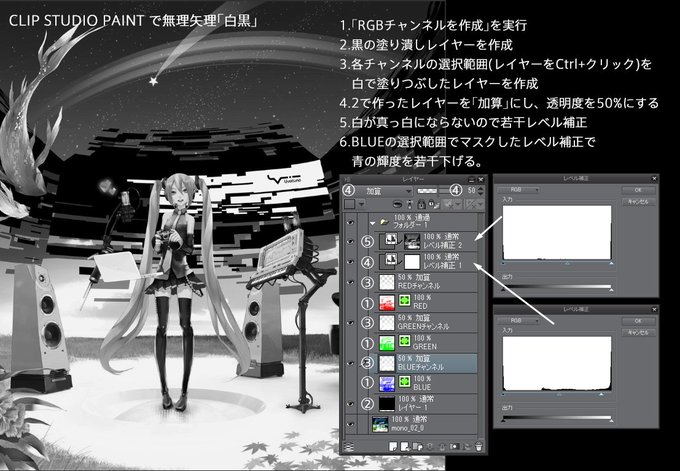Toggle visibility of GREENチャンネル layer
Screen dimensions: 680x471
click(350, 323)
